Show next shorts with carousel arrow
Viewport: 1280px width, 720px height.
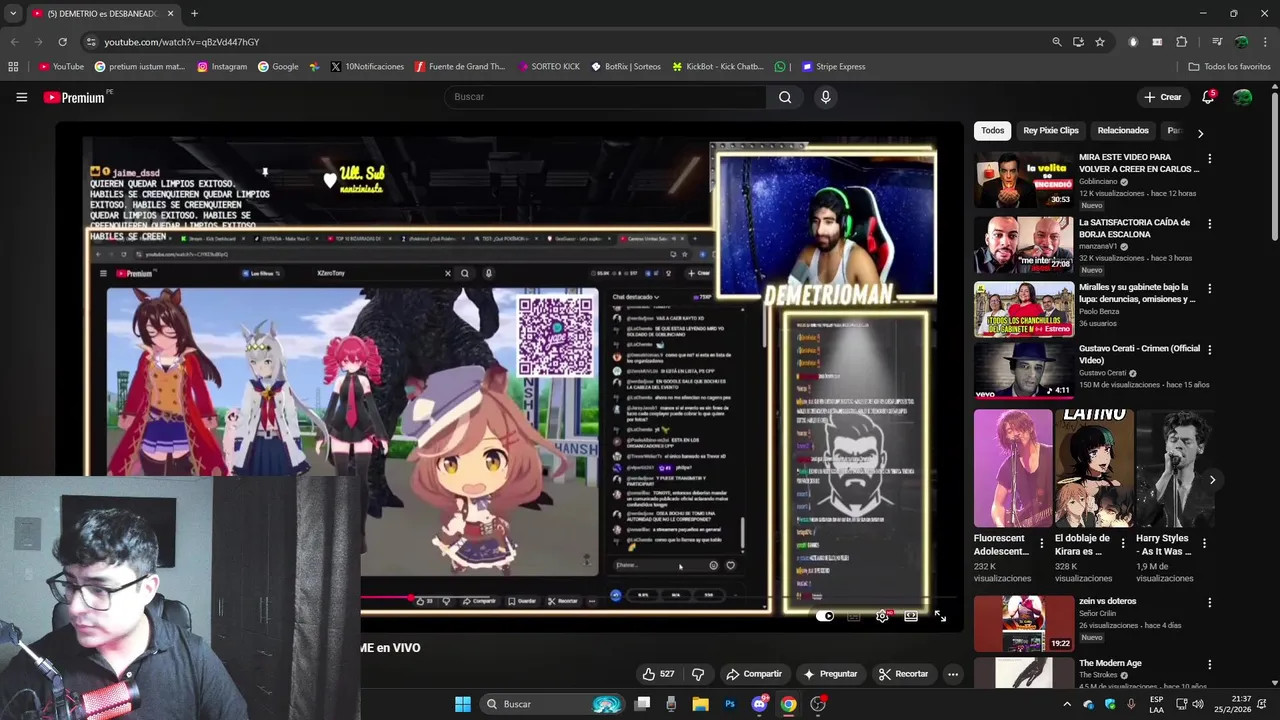(x=1212, y=480)
